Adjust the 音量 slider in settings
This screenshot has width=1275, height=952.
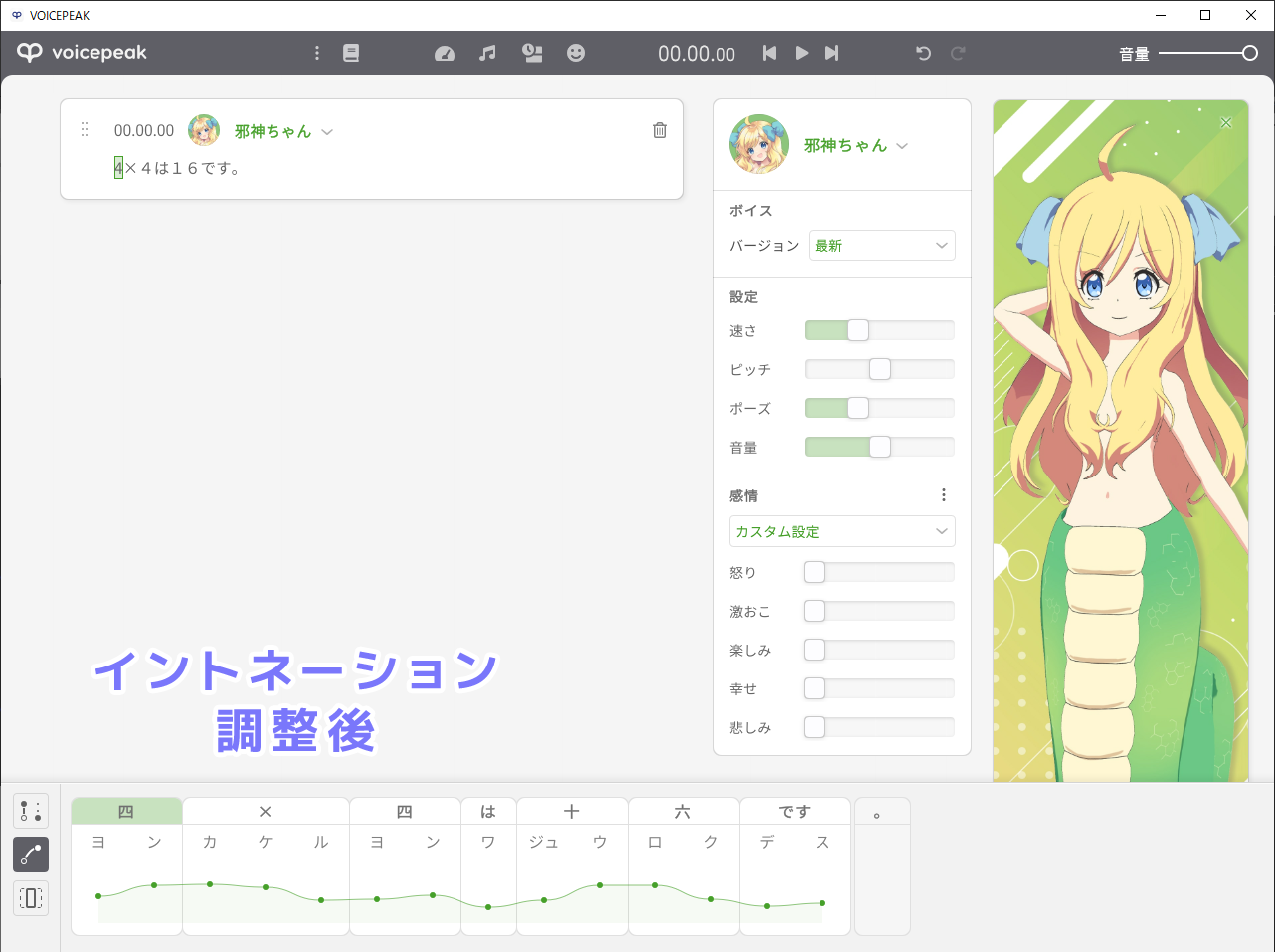pos(879,447)
